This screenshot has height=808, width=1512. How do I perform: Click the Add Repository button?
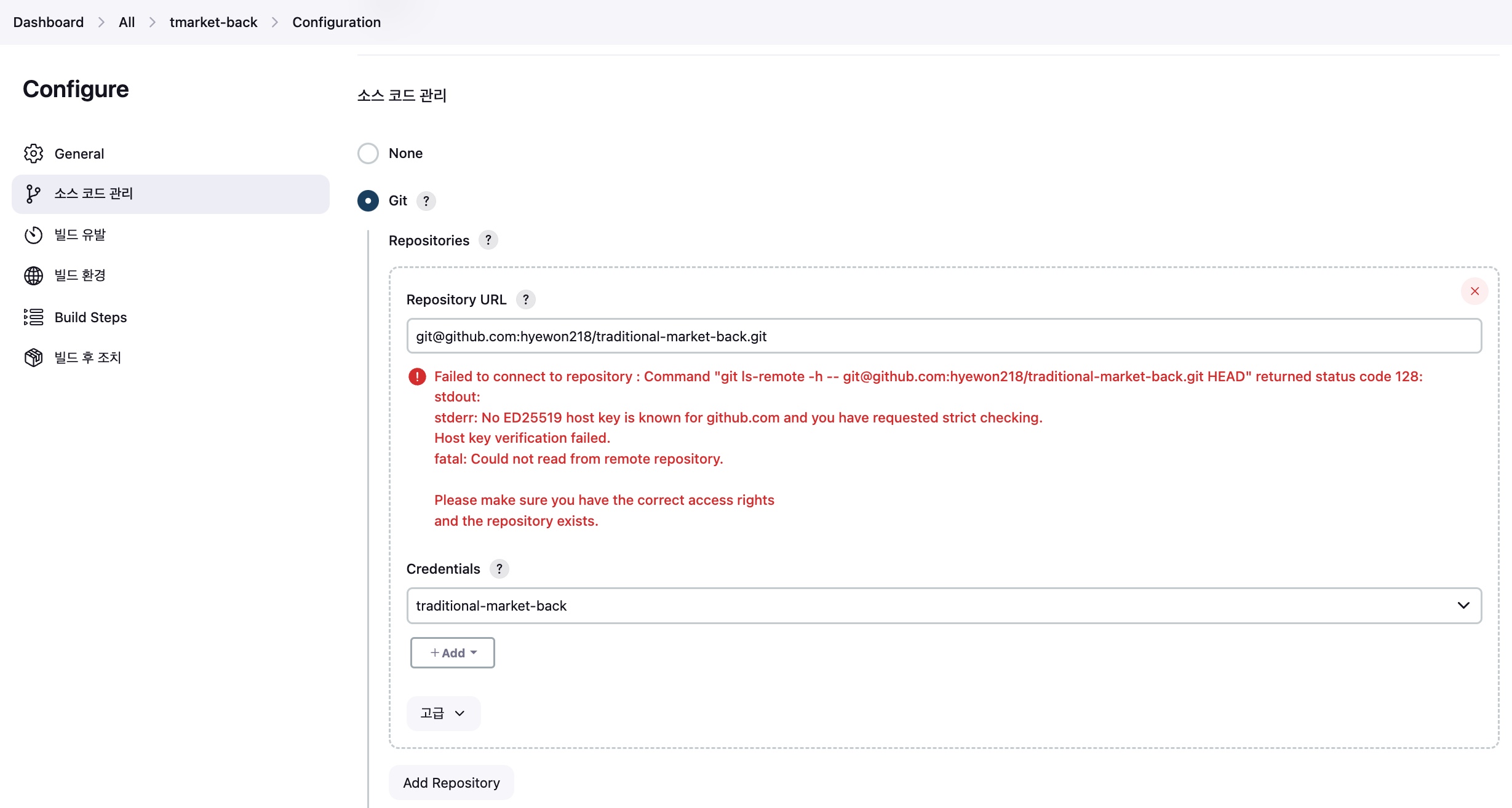click(x=452, y=783)
